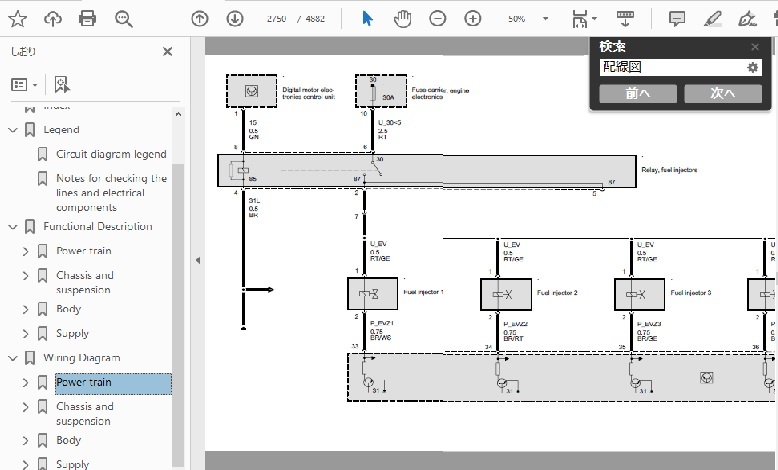Select the highlighter pen tool
Viewport: 778px width, 470px height.
[713, 19]
